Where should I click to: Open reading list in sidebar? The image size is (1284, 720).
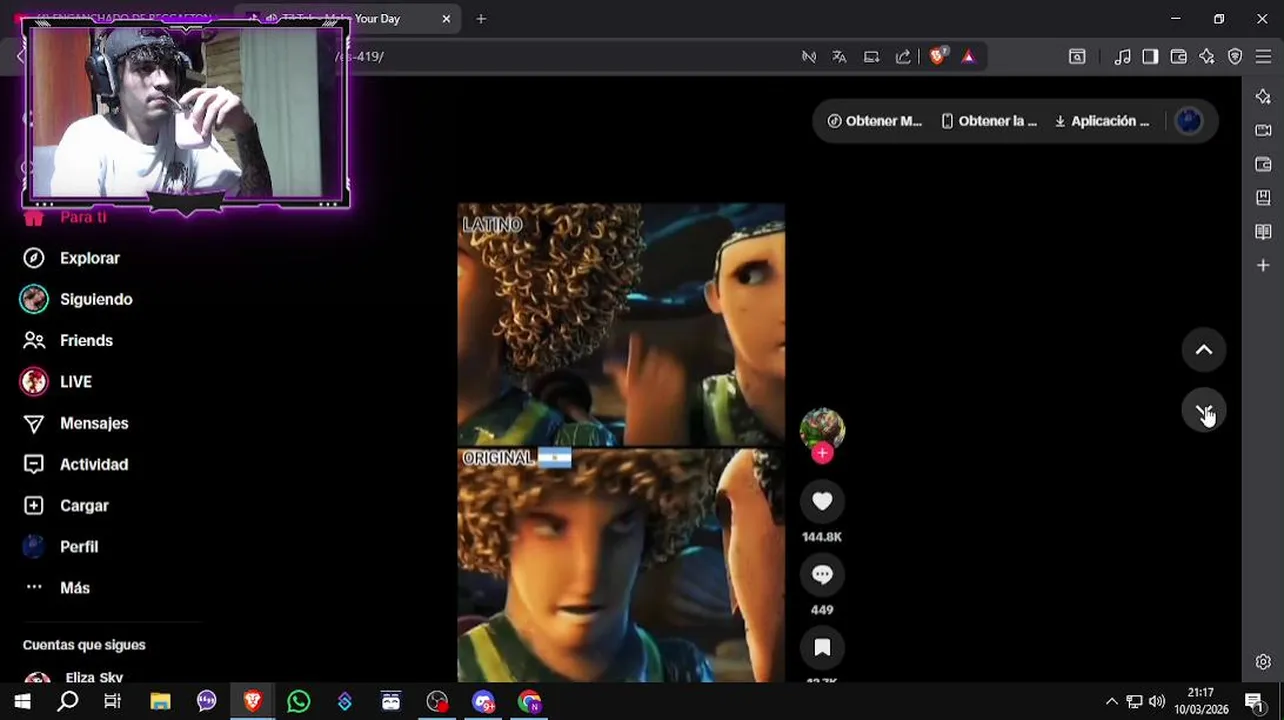1263,232
